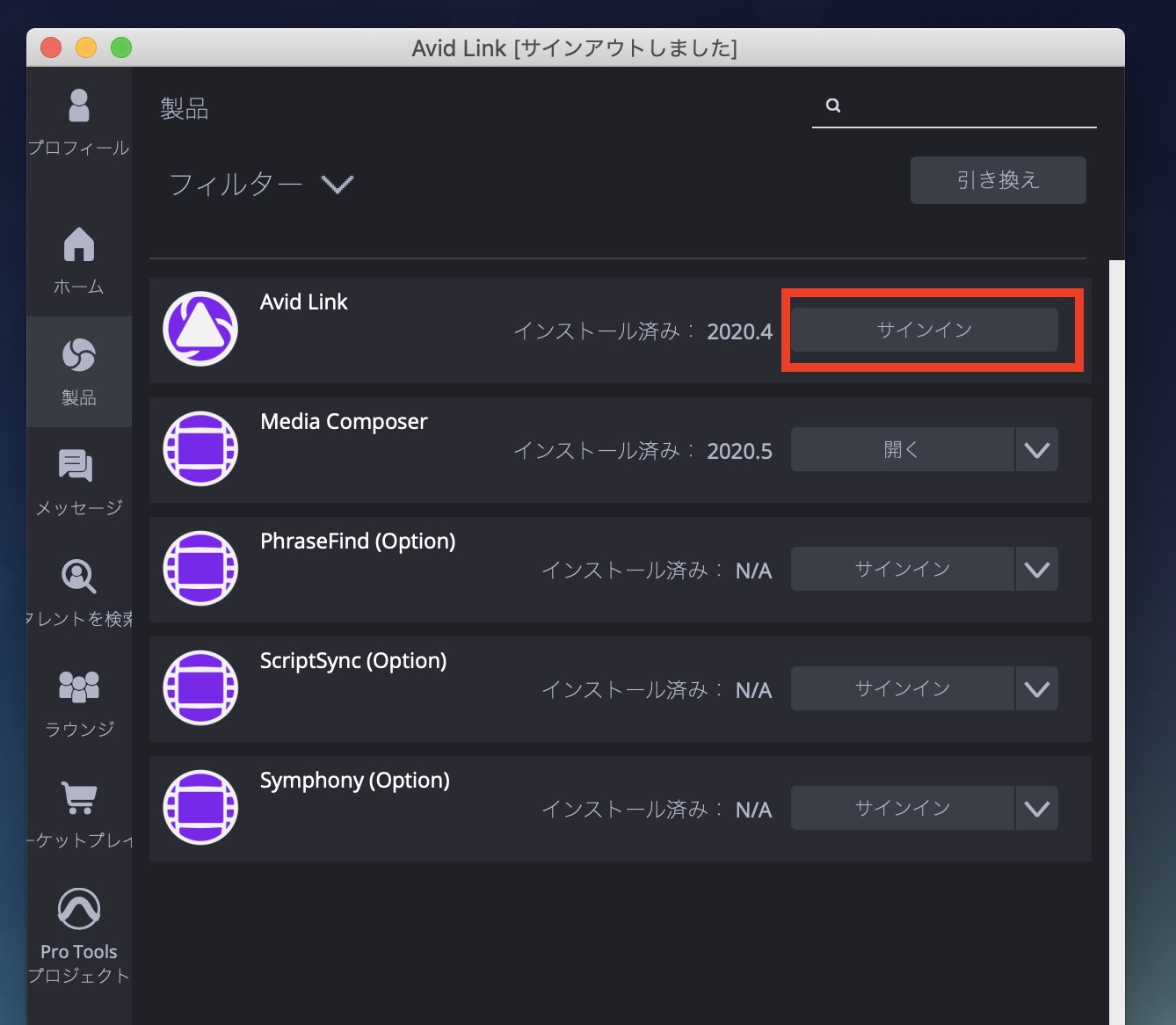Click the 製品 page heading
Screen dimensions: 1176x1025
coord(185,109)
